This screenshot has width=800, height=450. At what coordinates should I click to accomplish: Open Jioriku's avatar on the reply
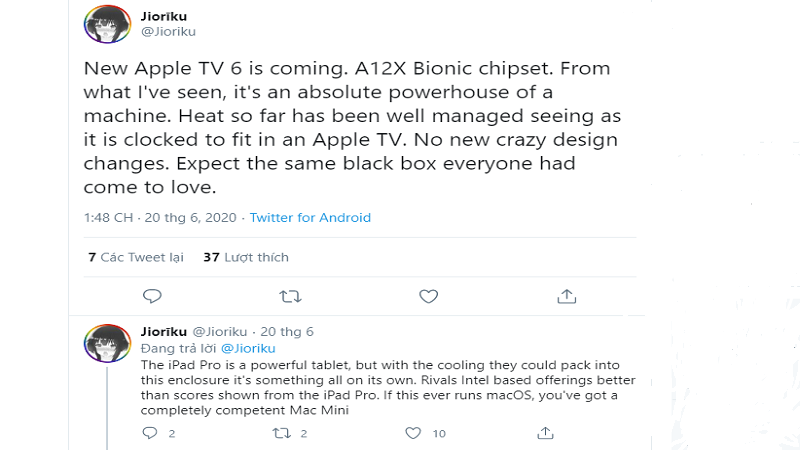[x=106, y=343]
